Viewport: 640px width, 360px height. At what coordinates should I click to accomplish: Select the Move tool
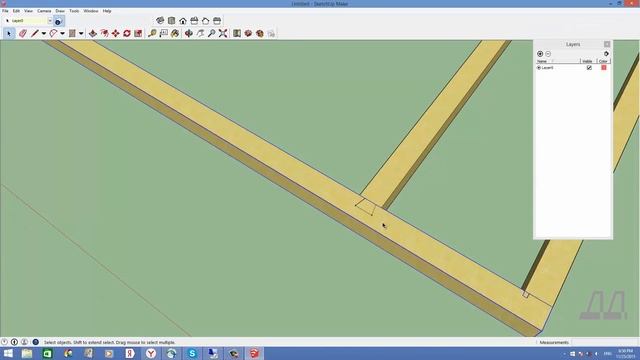tap(116, 33)
